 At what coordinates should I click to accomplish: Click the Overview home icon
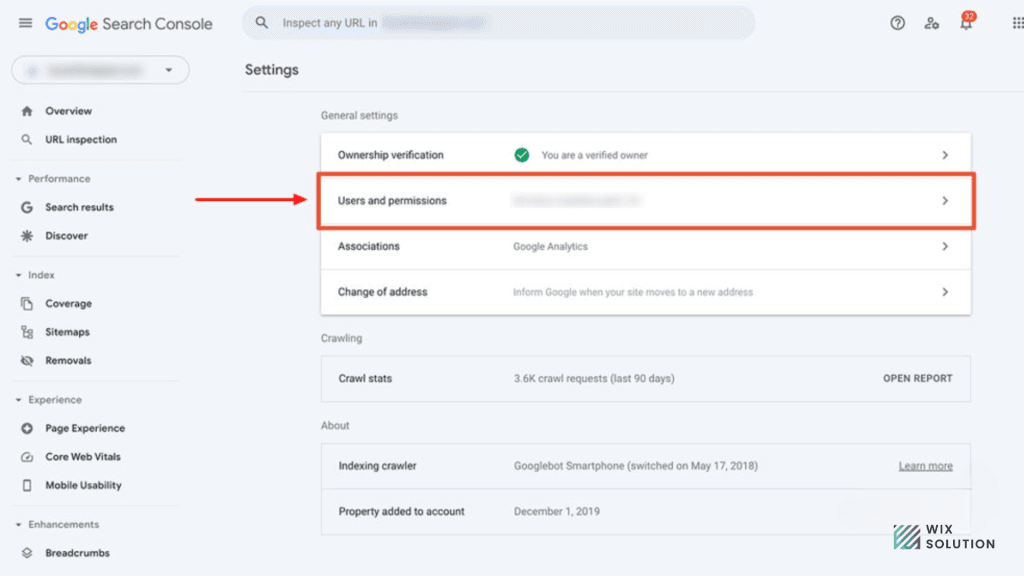(x=27, y=111)
